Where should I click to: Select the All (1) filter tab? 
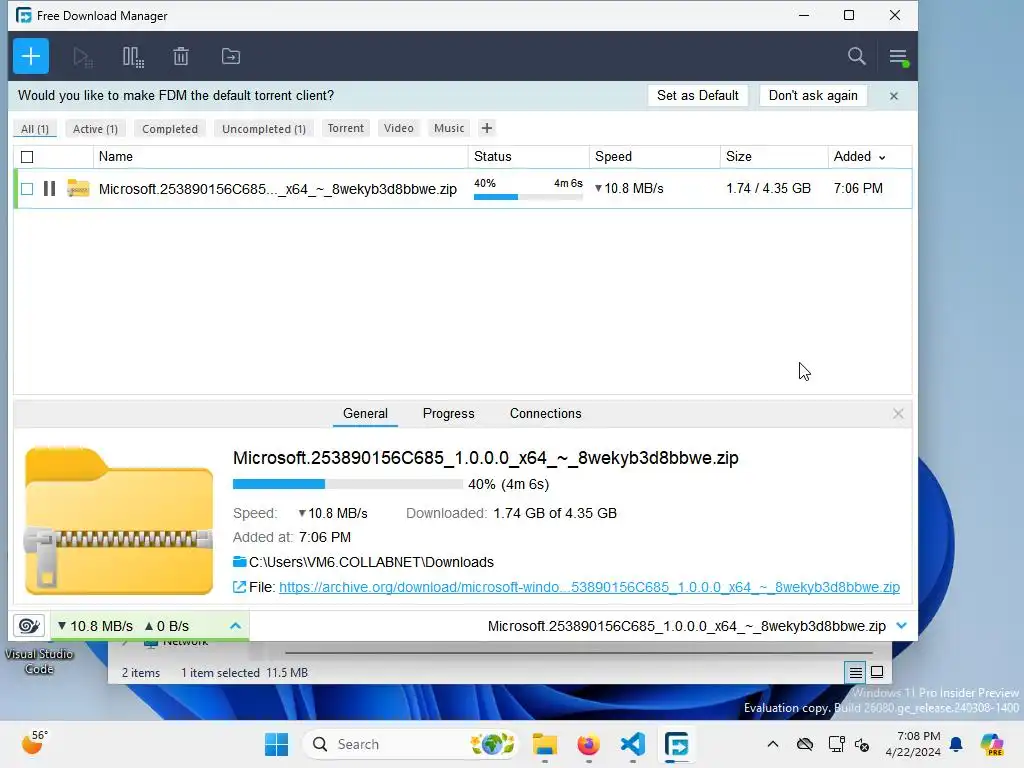coord(35,129)
